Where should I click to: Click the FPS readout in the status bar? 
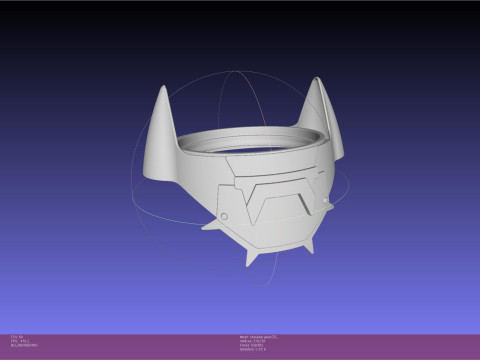(x=20, y=341)
